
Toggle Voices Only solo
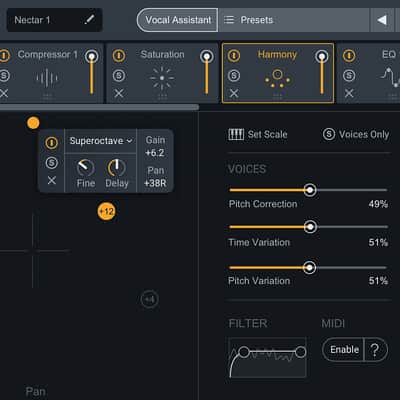356,134
